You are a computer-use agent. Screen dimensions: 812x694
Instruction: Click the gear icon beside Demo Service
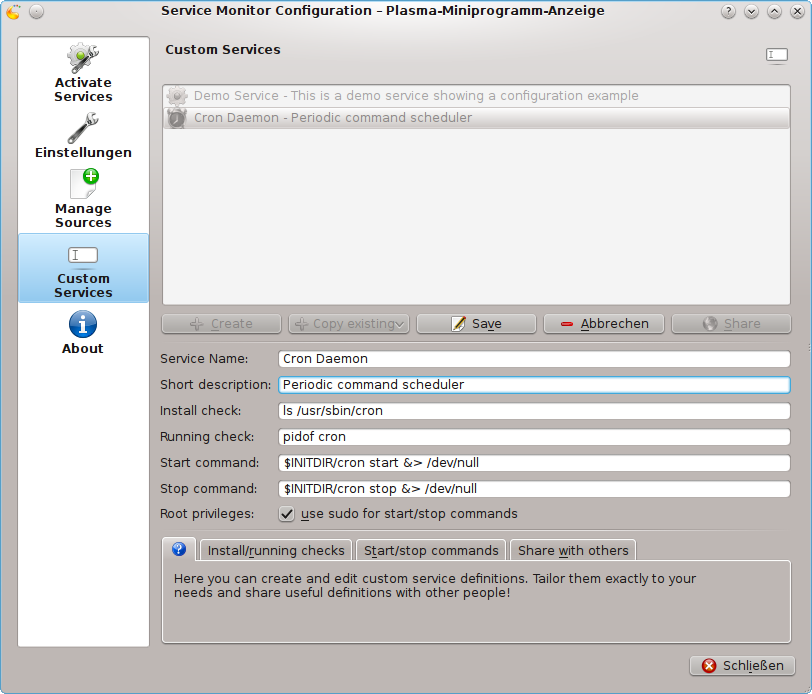point(177,96)
